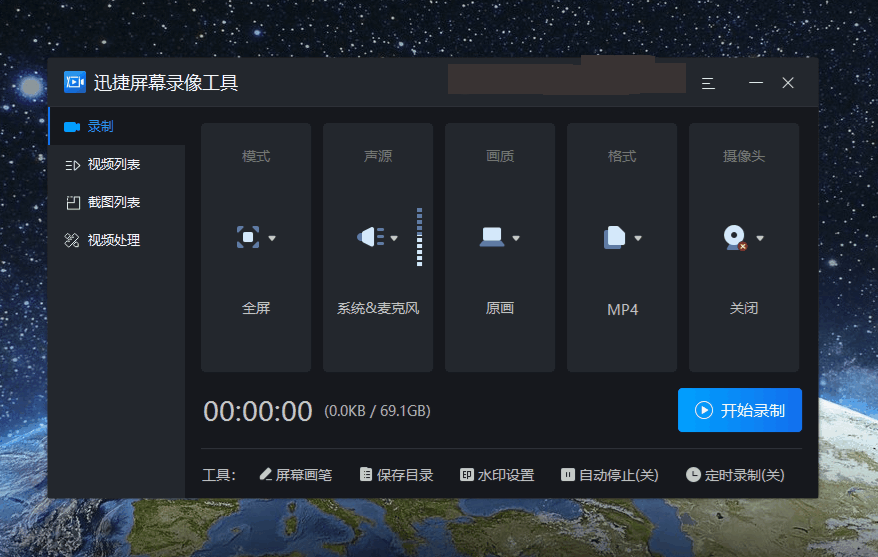Open the 视频列表 sidebar tab
This screenshot has width=878, height=557.
tap(116, 165)
